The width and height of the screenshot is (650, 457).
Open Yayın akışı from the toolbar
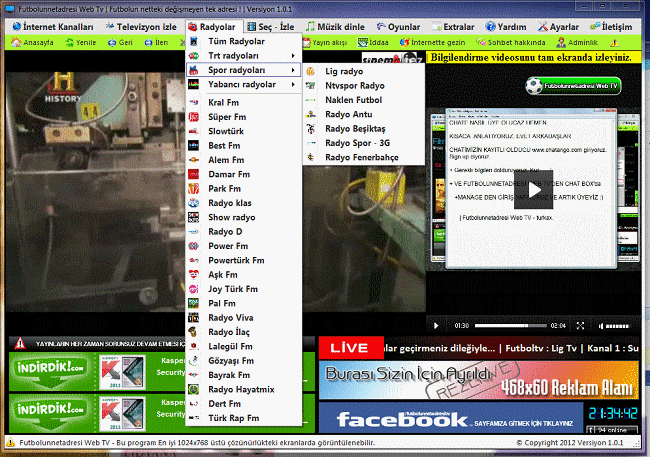click(x=325, y=42)
